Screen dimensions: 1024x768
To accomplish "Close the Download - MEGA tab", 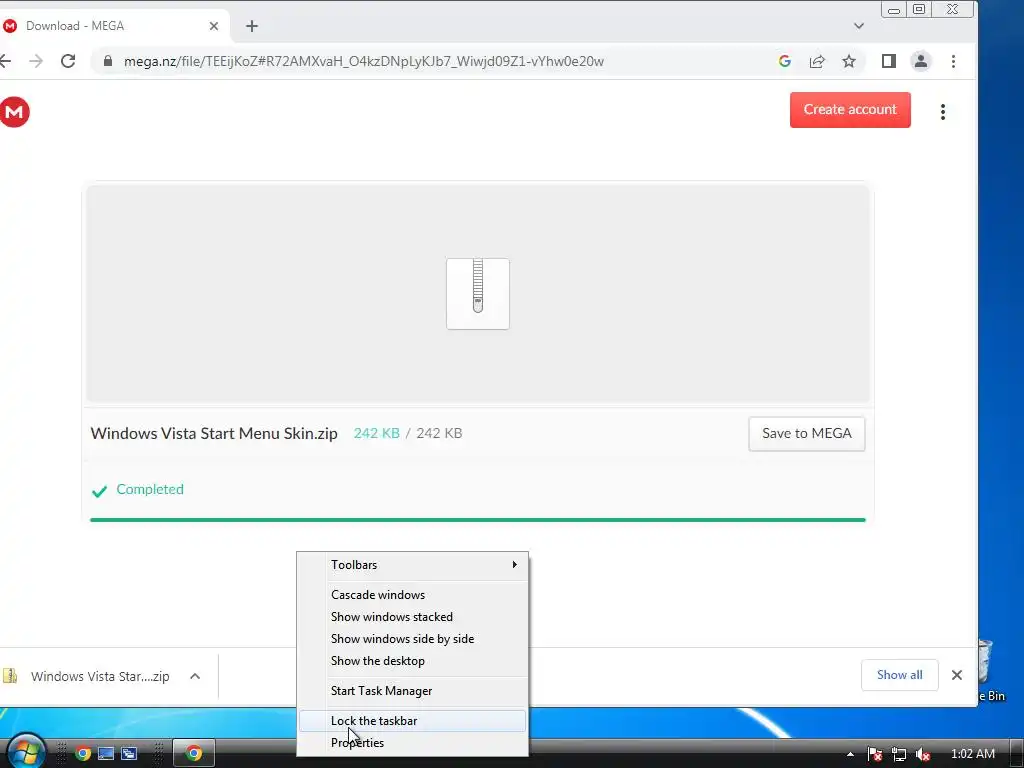I will tap(214, 26).
